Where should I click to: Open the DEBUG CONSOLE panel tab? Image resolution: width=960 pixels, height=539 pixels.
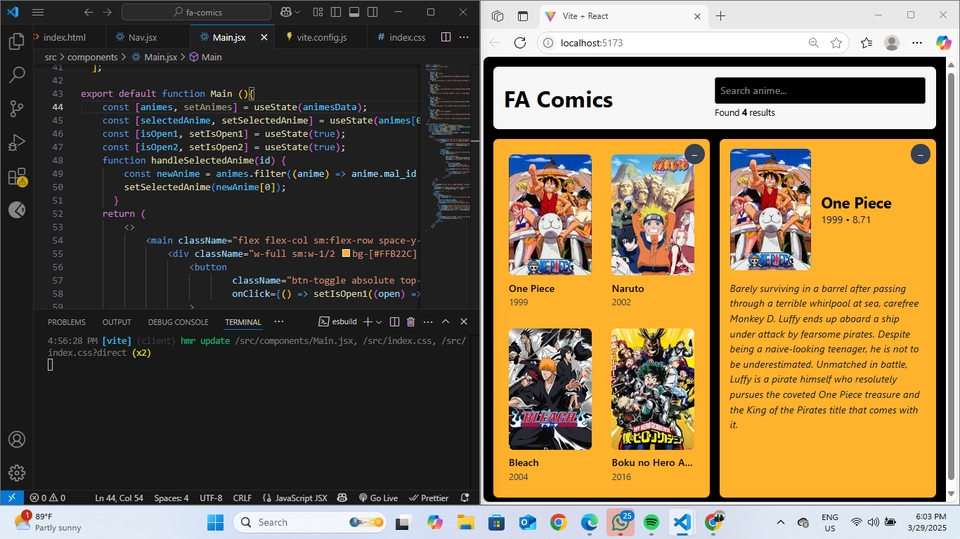(178, 322)
